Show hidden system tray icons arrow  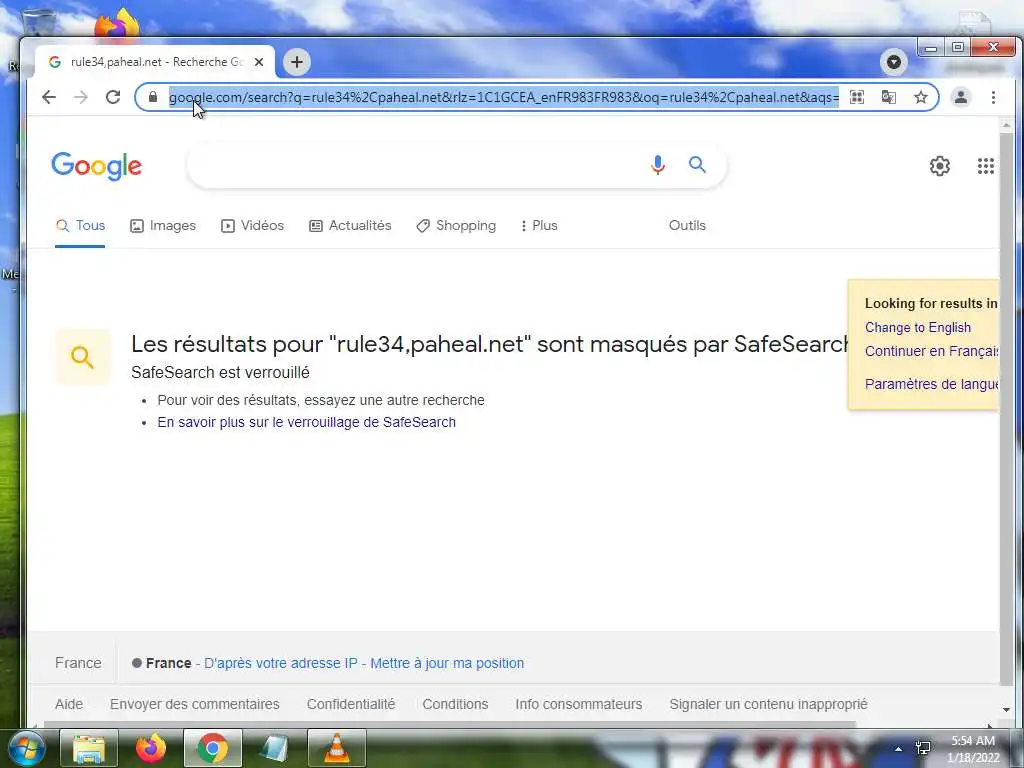898,748
